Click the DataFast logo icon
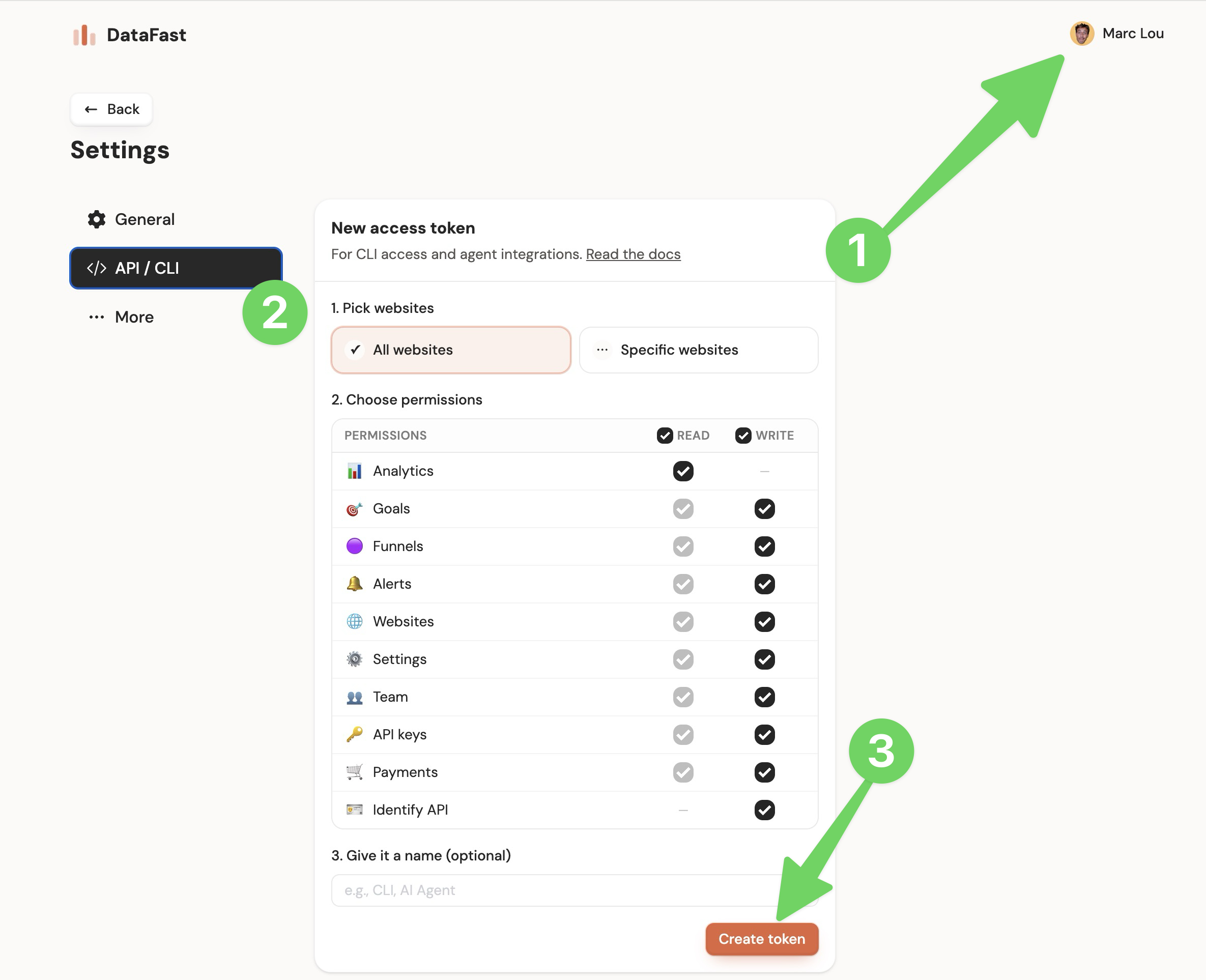Image resolution: width=1206 pixels, height=980 pixels. (84, 35)
